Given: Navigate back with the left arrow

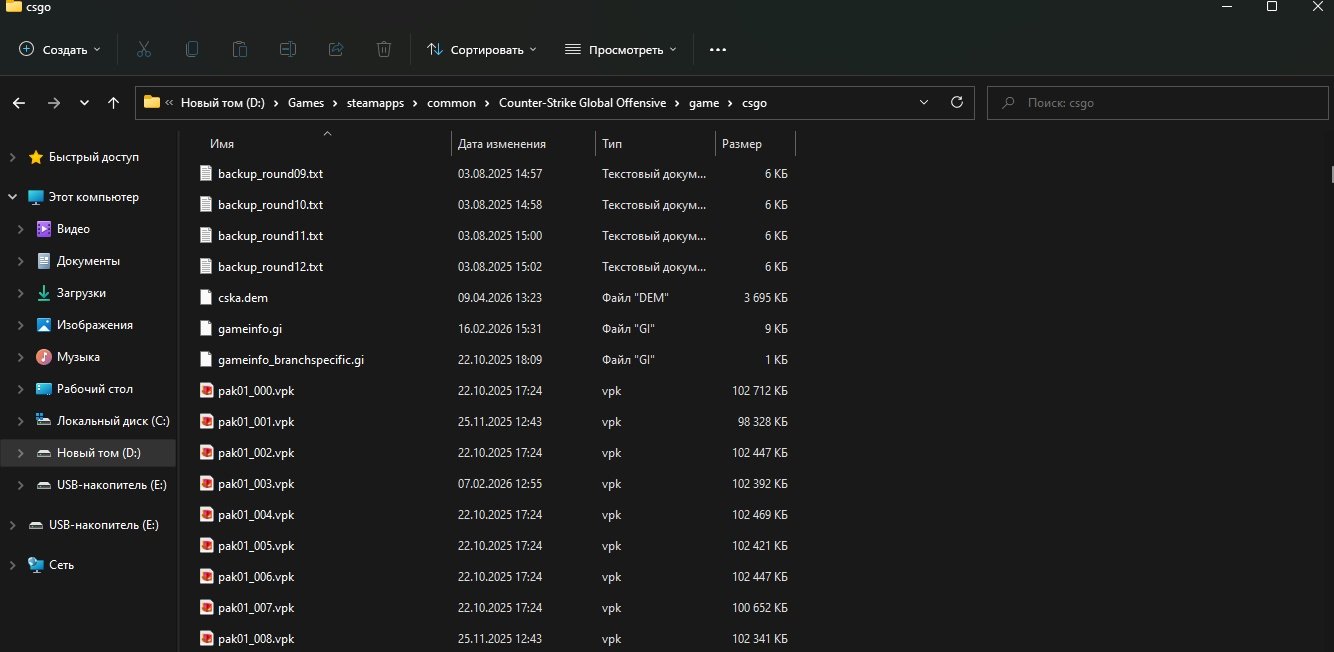Looking at the screenshot, I should [19, 102].
